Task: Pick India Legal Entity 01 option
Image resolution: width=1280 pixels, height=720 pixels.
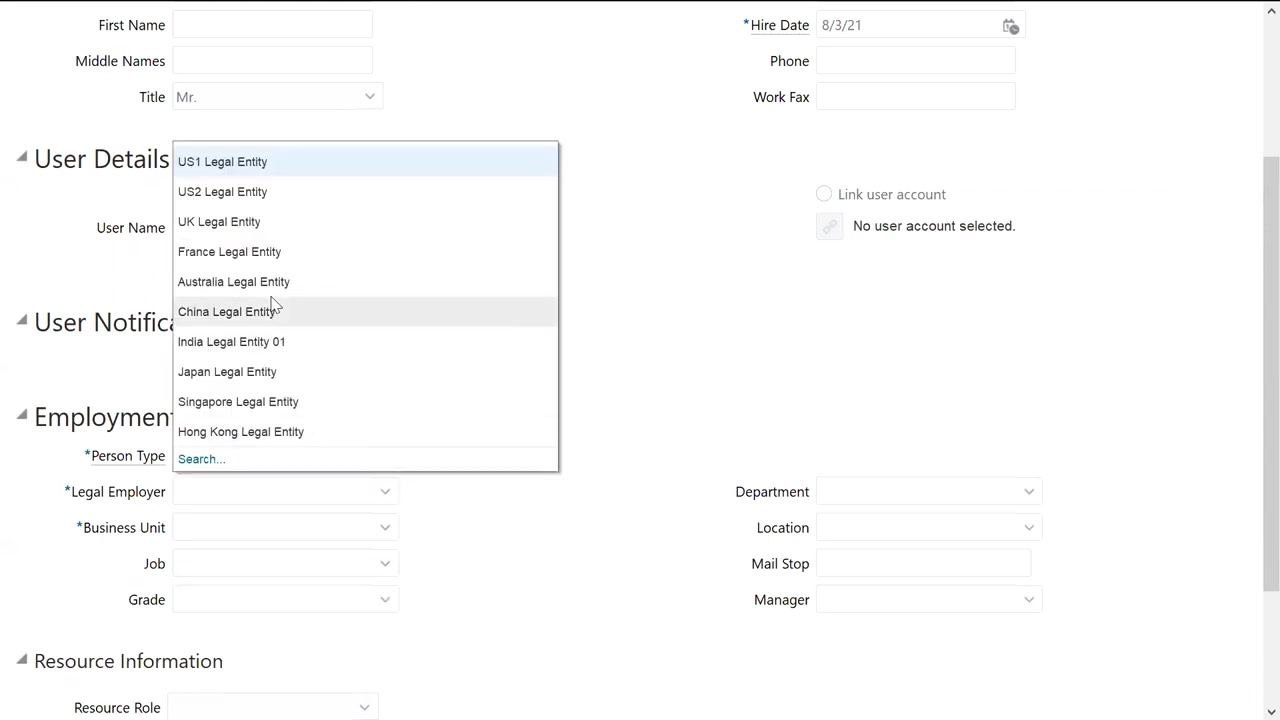Action: tap(365, 342)
